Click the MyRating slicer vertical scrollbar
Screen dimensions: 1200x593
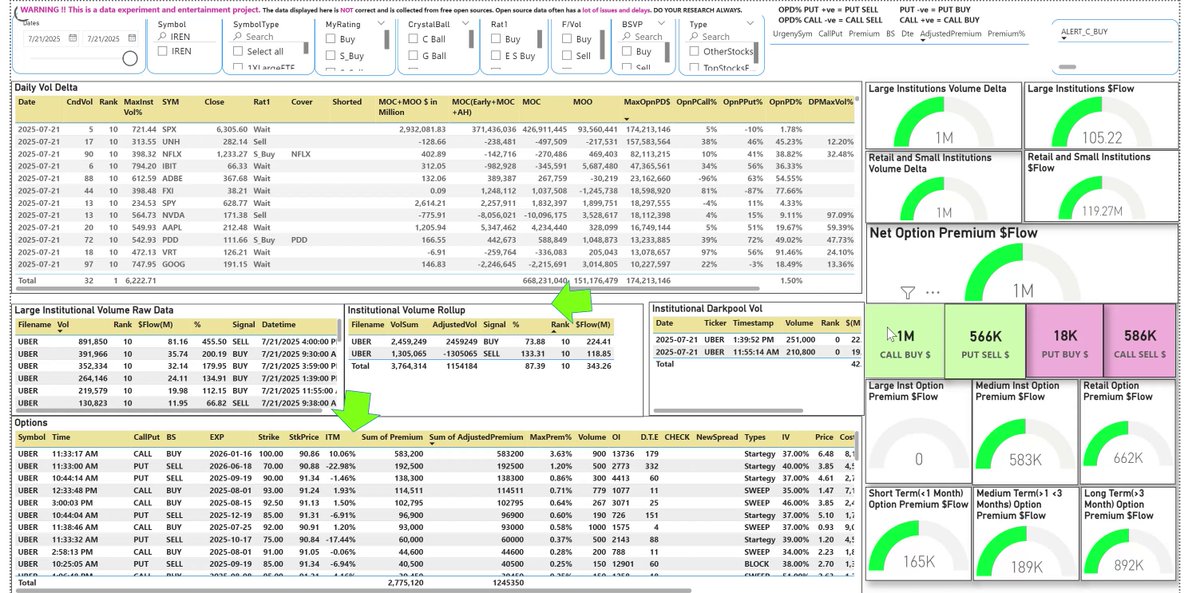point(387,40)
